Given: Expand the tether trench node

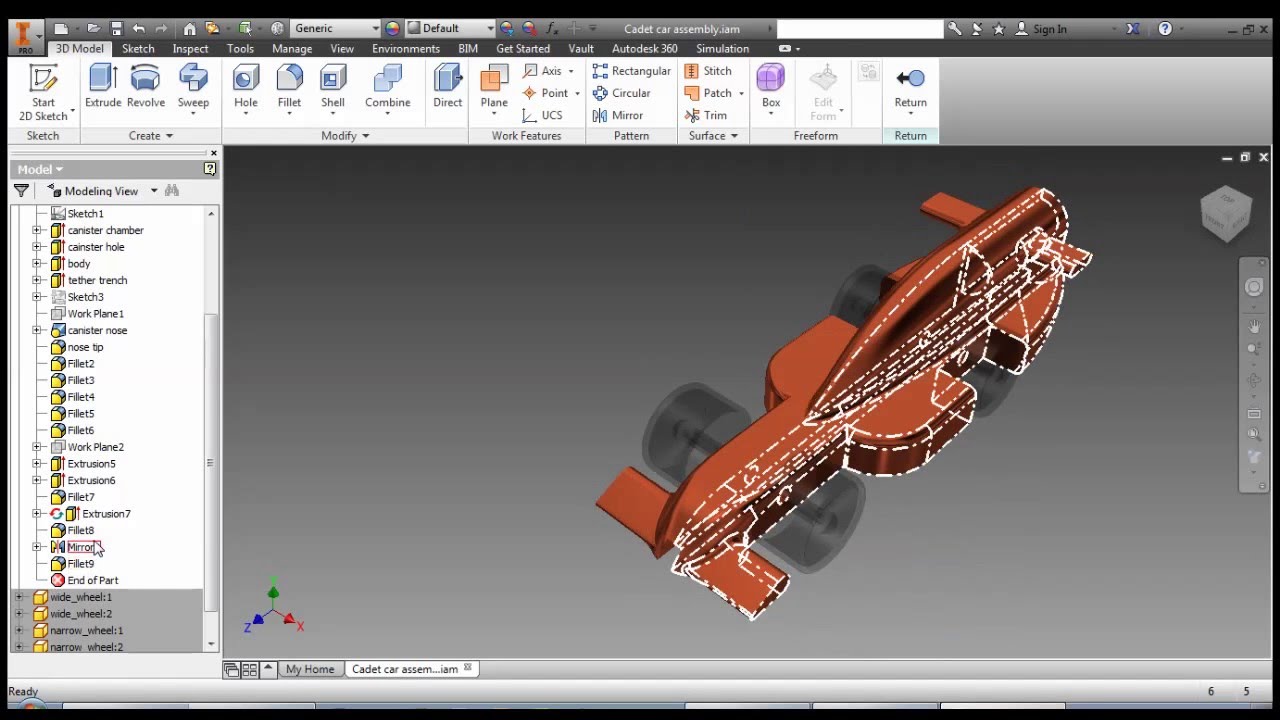Looking at the screenshot, I should click(37, 280).
